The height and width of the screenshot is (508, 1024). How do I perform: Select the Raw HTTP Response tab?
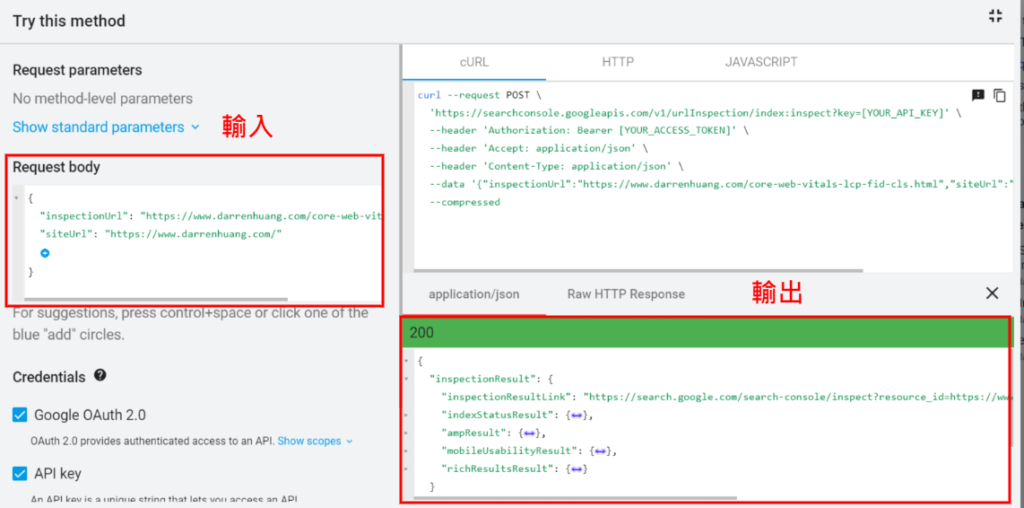click(x=626, y=294)
